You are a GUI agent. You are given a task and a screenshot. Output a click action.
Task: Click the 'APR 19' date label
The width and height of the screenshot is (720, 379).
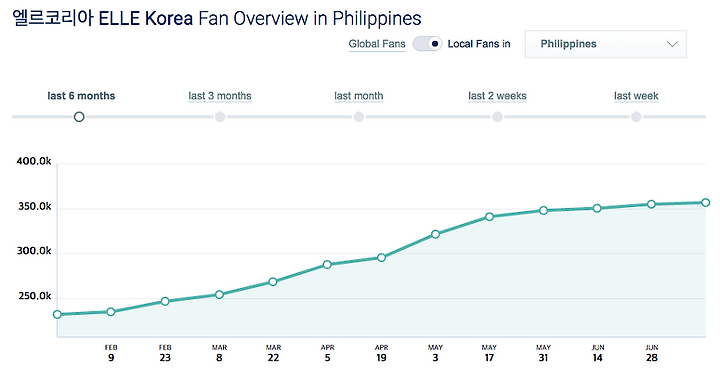381,353
